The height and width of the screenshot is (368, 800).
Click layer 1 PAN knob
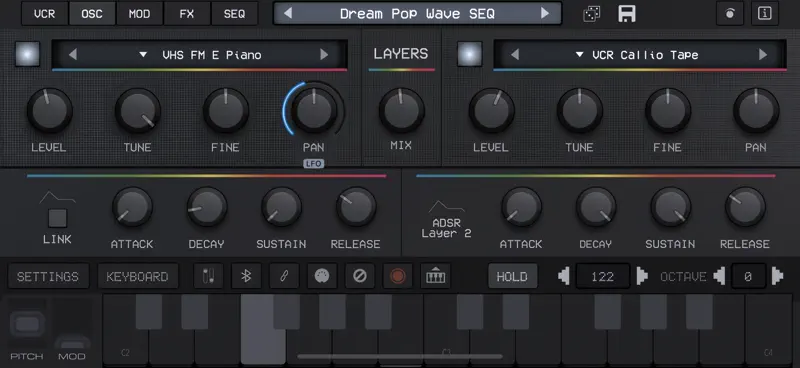(x=314, y=110)
